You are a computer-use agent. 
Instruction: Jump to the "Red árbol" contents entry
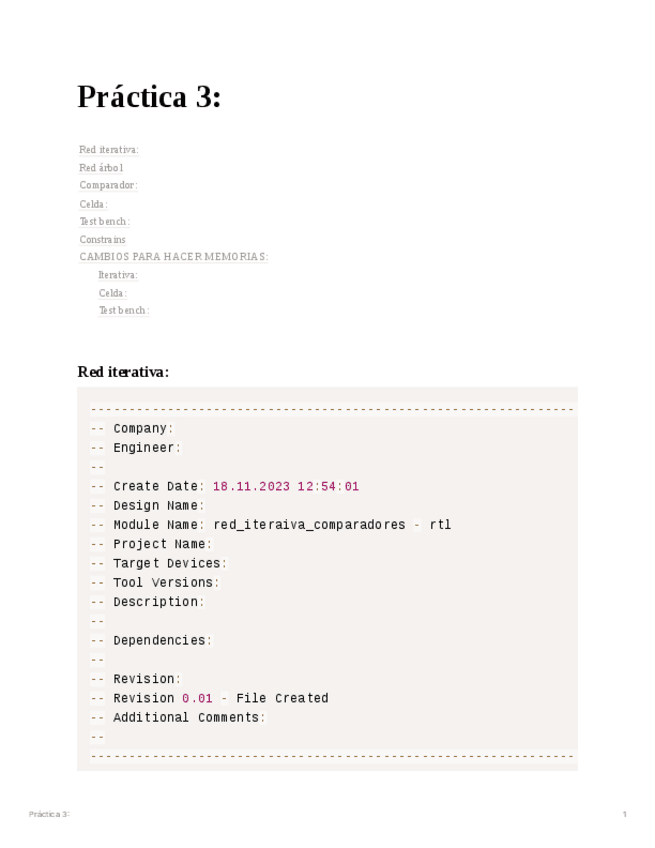(x=101, y=168)
